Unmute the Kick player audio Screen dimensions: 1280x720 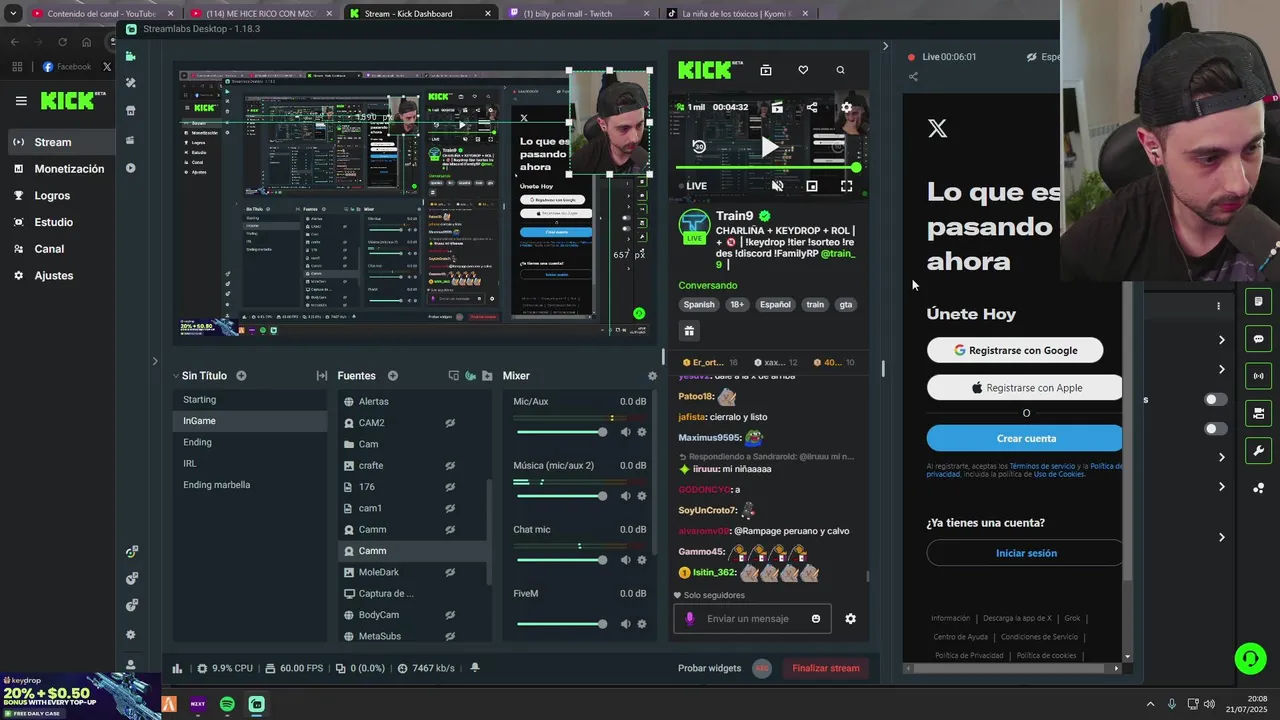(777, 186)
